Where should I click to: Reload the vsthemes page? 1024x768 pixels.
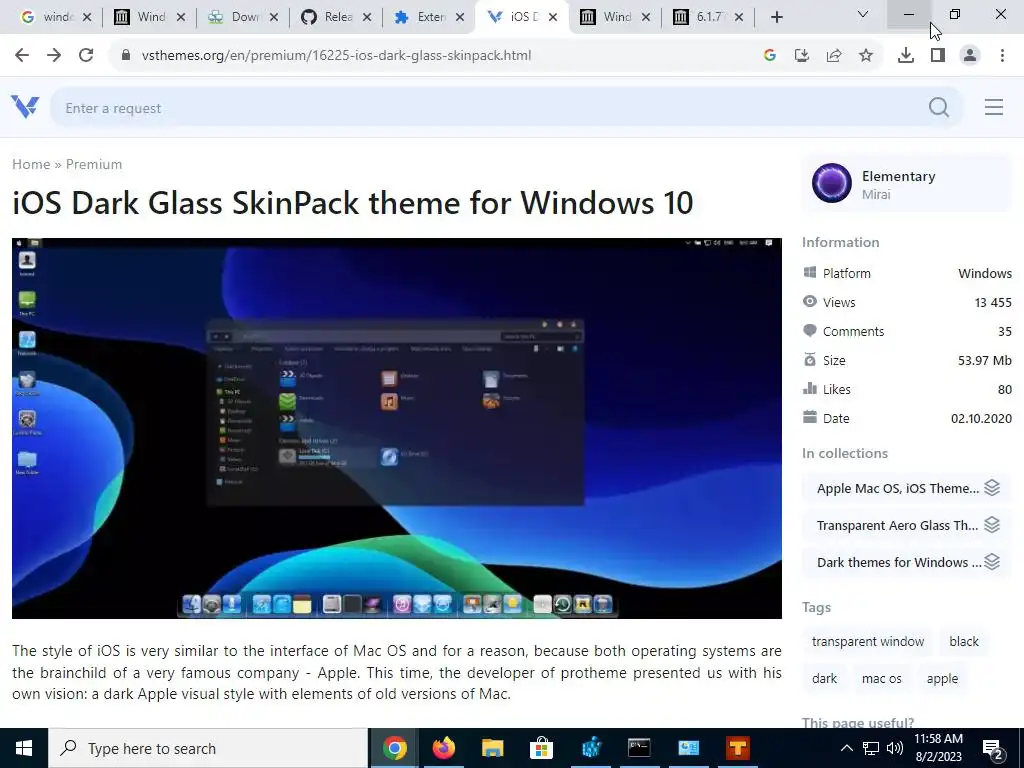click(x=86, y=56)
